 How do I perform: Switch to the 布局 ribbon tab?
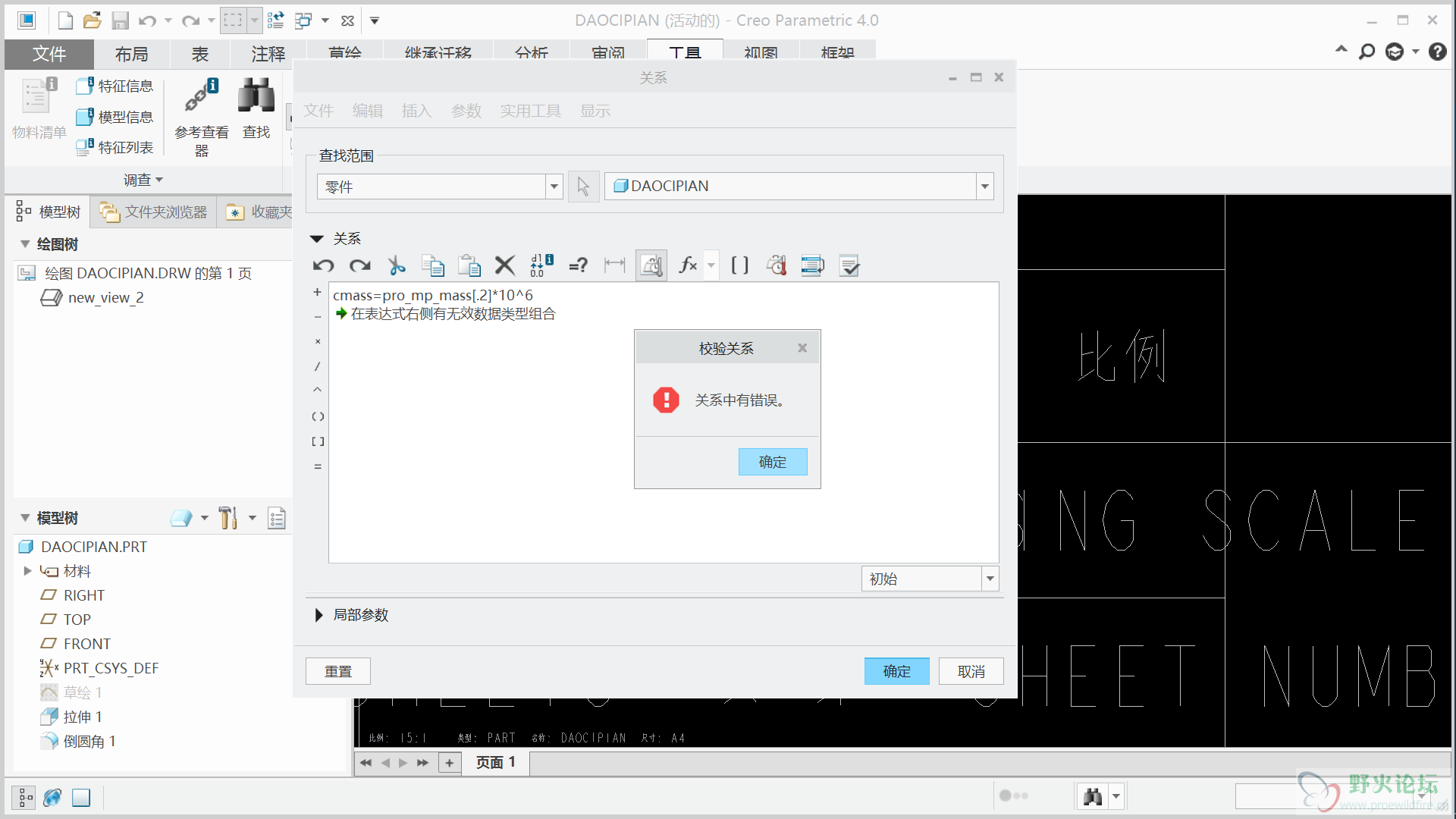point(131,54)
